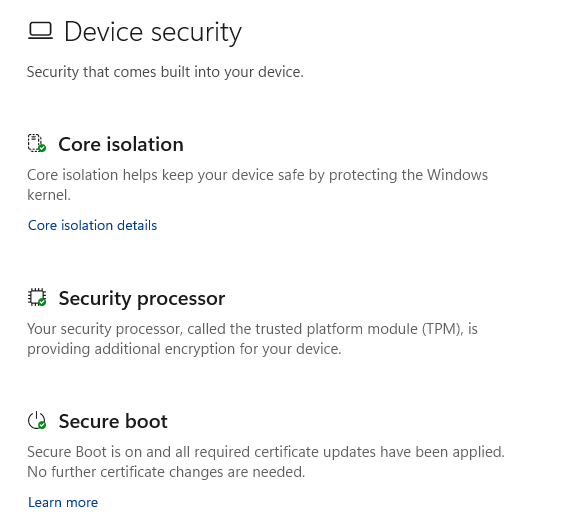Click 'providing additional encryption for your device' line
Screen dimensions: 584x517
tap(184, 349)
